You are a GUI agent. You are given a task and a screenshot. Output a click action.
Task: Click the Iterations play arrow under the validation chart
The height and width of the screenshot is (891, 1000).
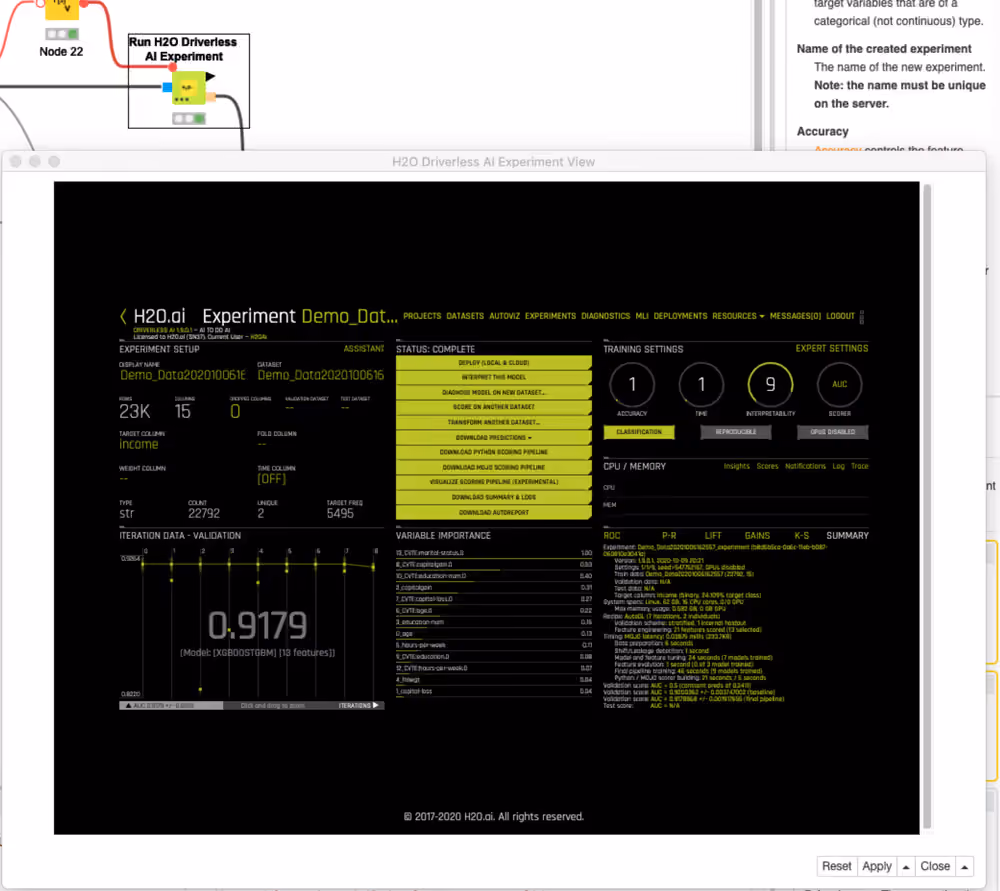click(x=376, y=705)
